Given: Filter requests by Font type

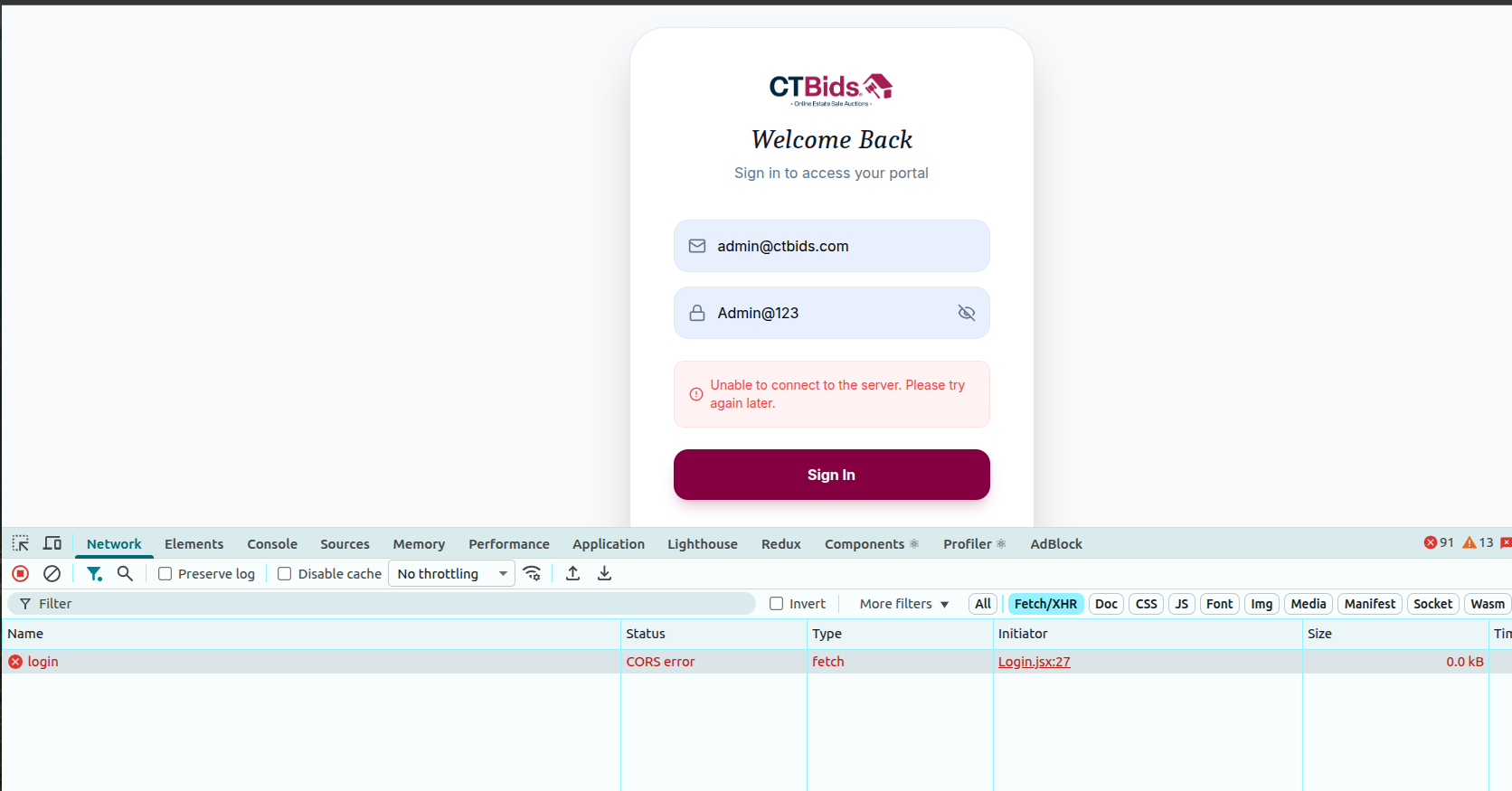Looking at the screenshot, I should [x=1220, y=604].
